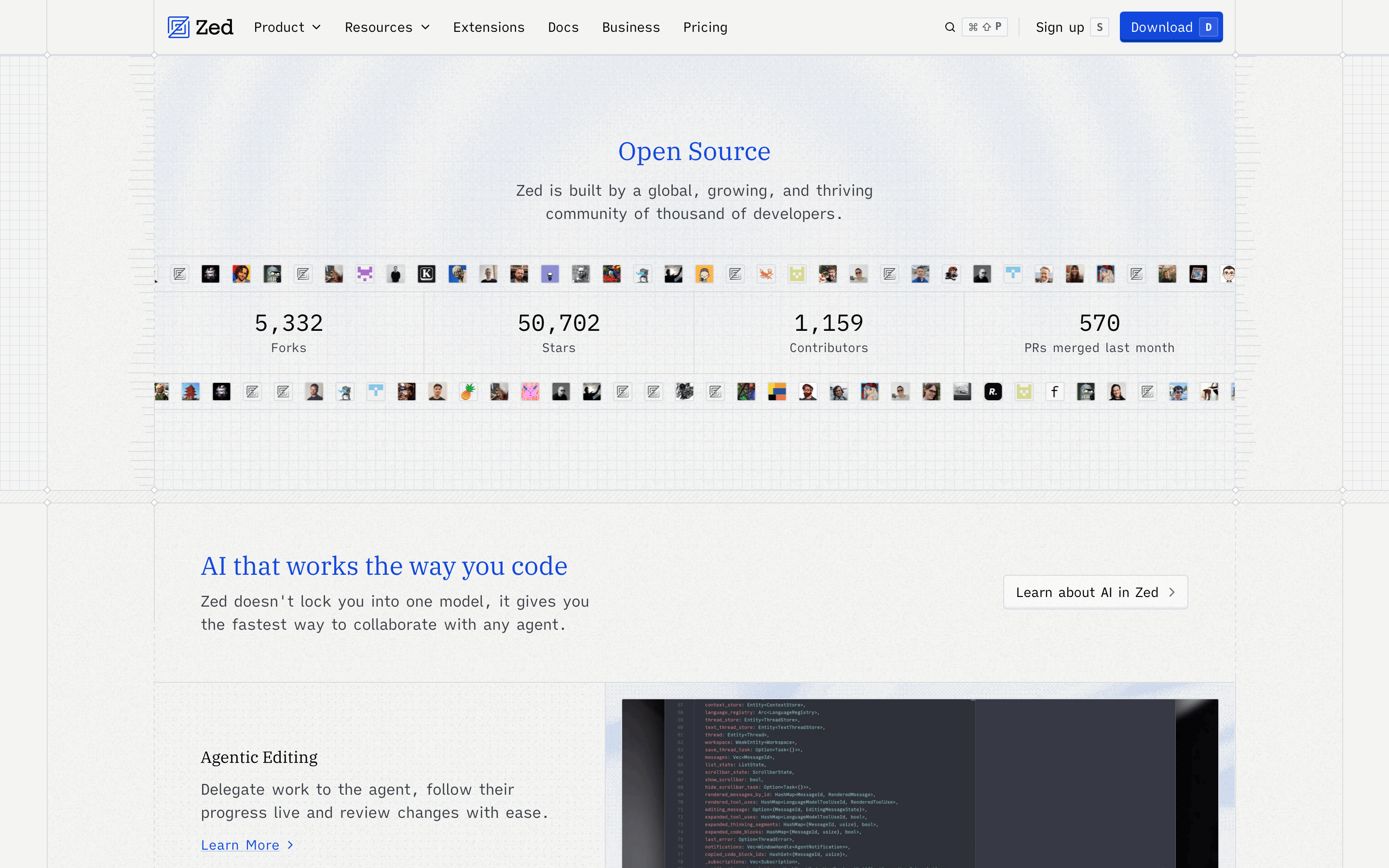Click the 1,159 Contributors statistic
This screenshot has width=1389, height=868.
tap(829, 332)
